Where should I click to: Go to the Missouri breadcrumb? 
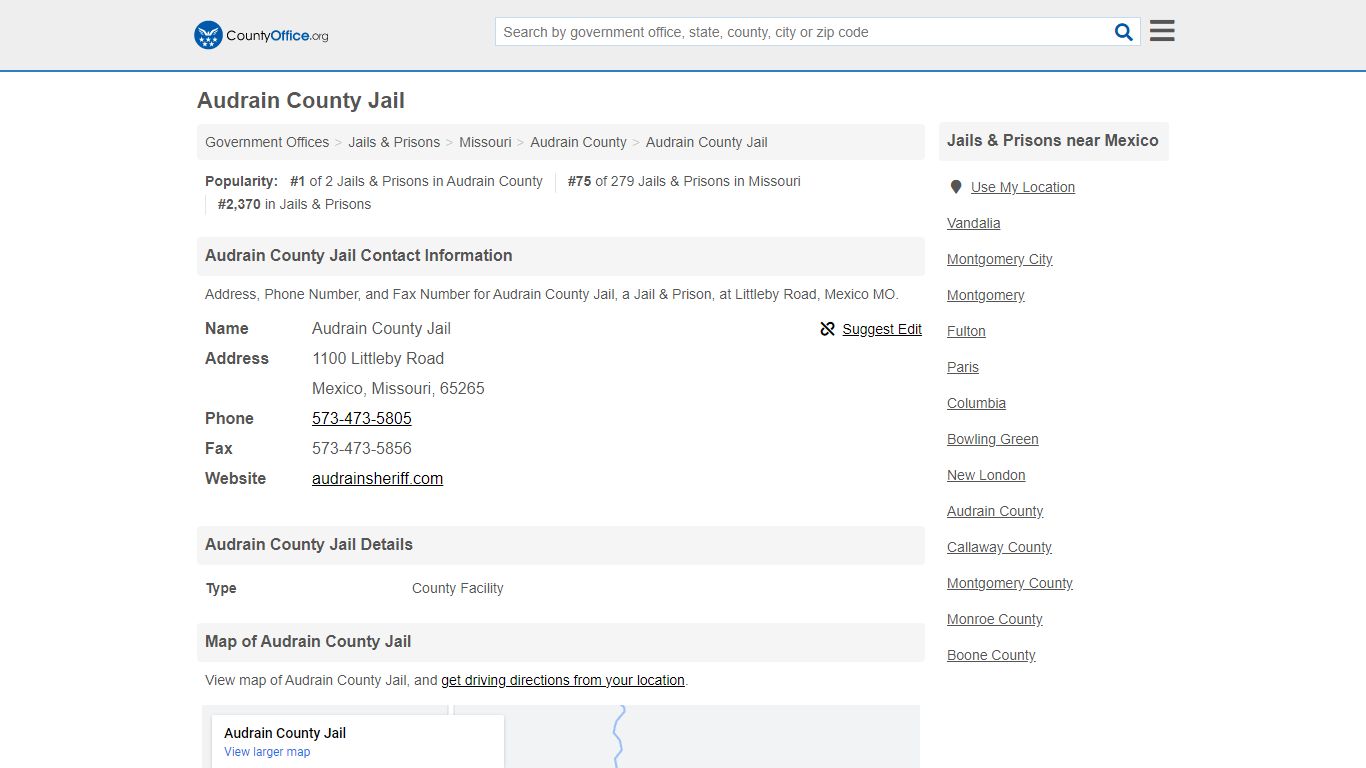tap(485, 142)
